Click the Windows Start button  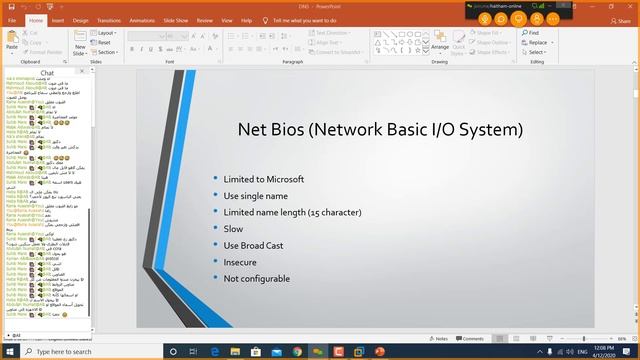(x=10, y=351)
